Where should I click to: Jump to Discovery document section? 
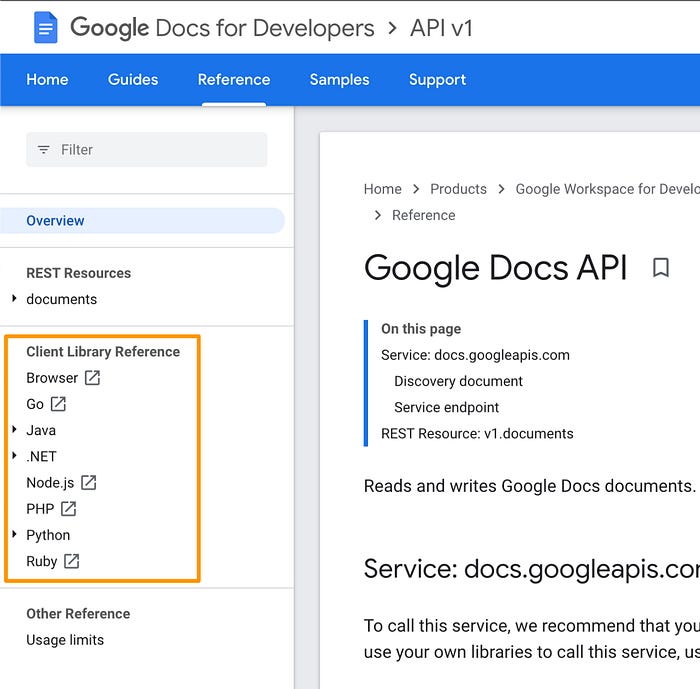(458, 381)
